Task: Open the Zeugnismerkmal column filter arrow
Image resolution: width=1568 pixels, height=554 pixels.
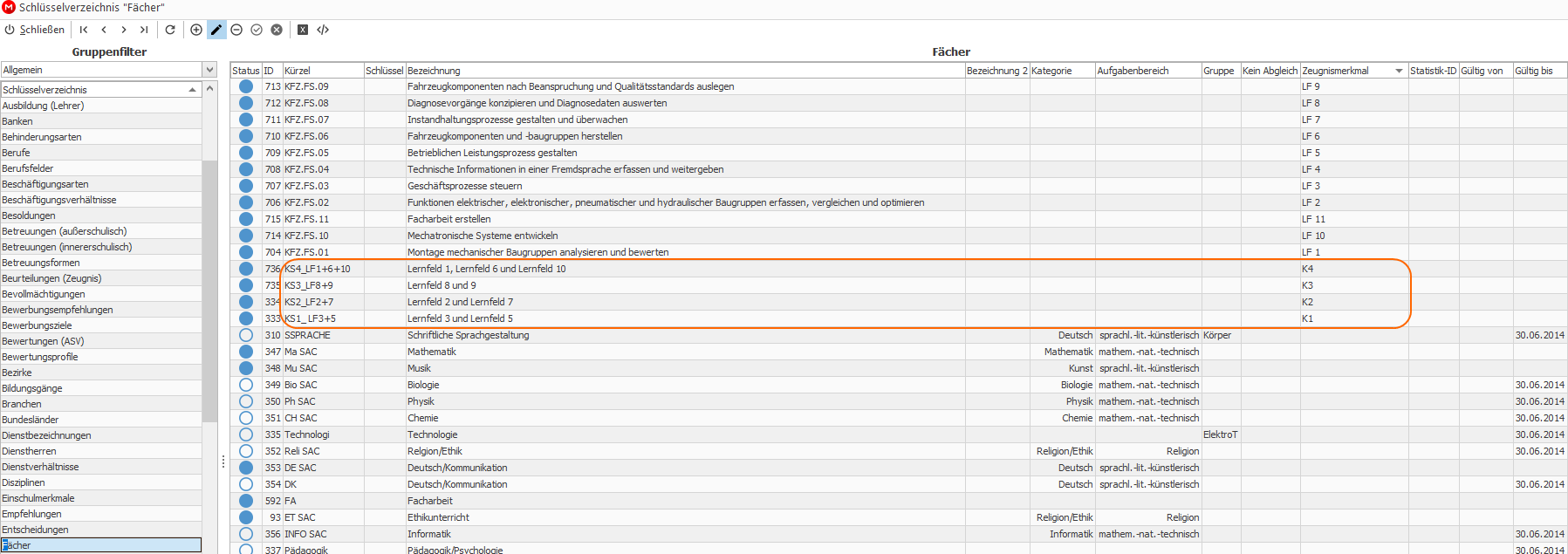Action: [1399, 71]
